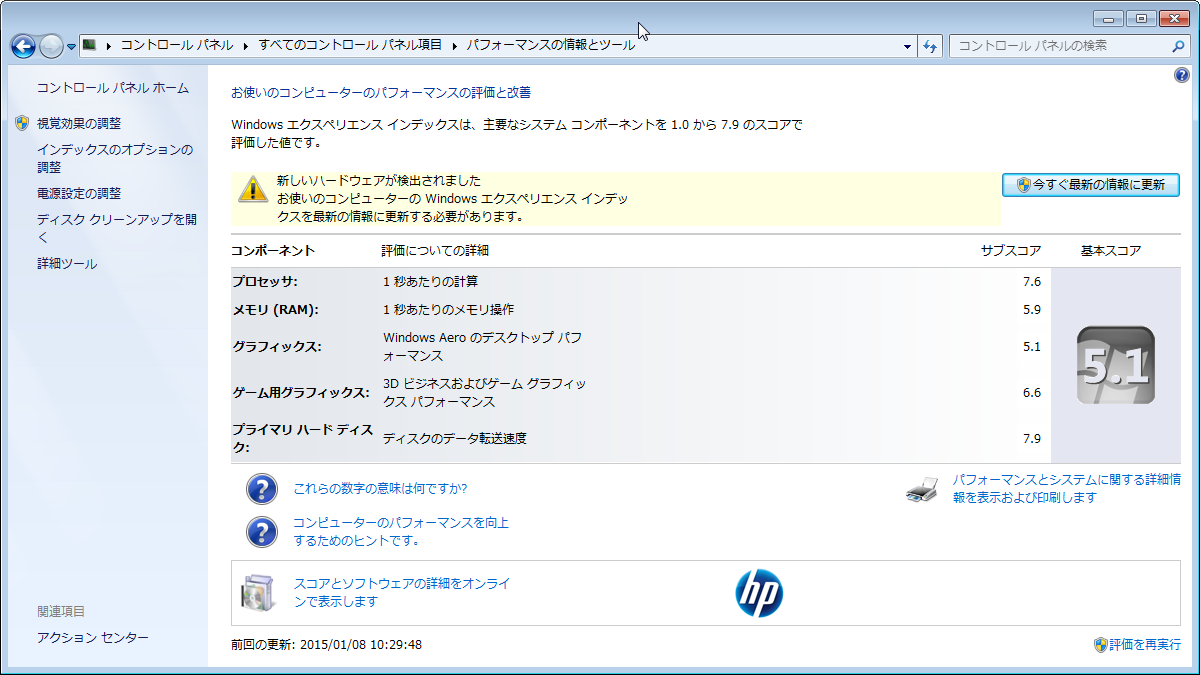
Task: Click the コンポーネント column header
Action: tap(273, 251)
